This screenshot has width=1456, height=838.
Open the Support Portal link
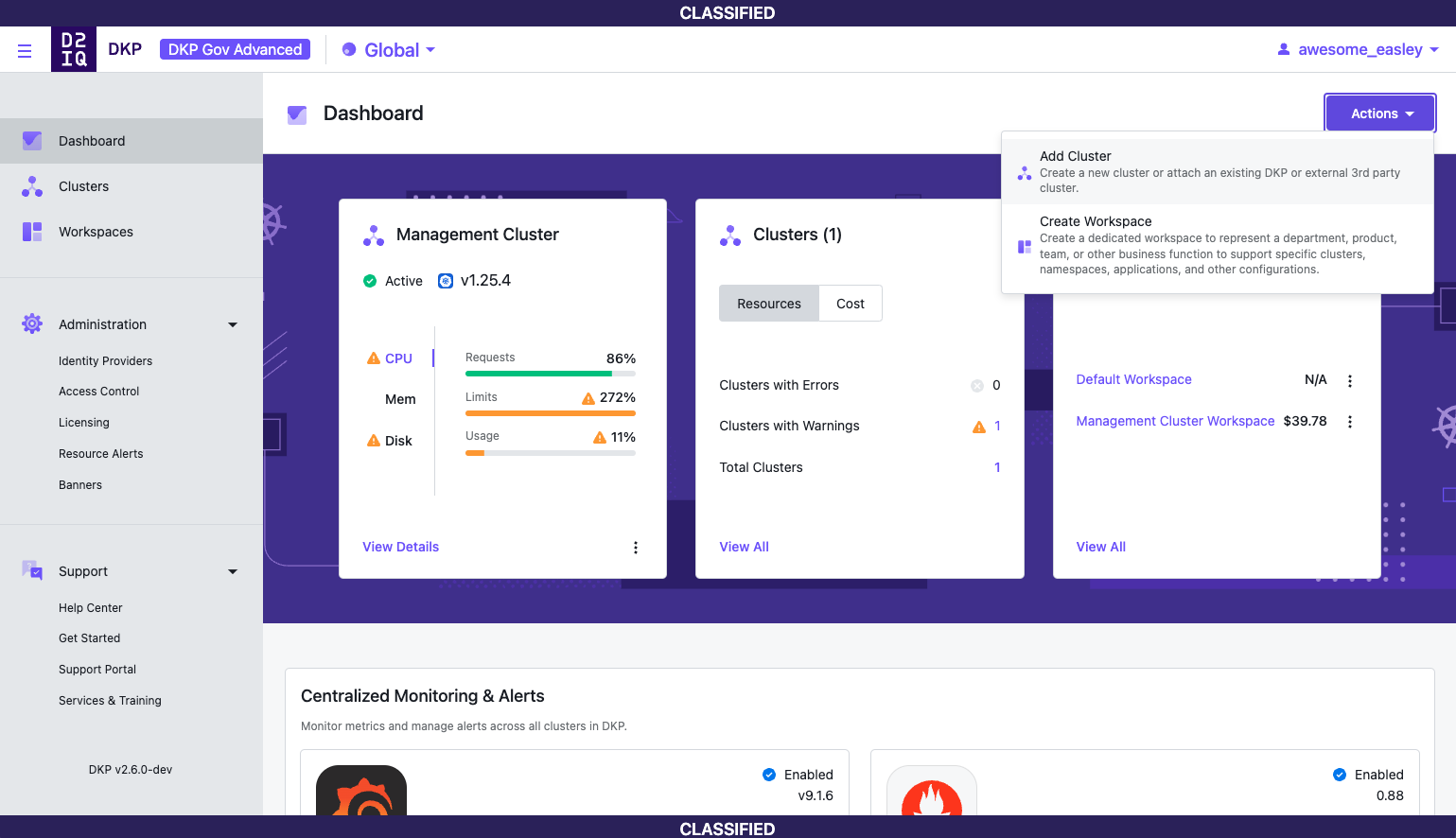(x=97, y=670)
